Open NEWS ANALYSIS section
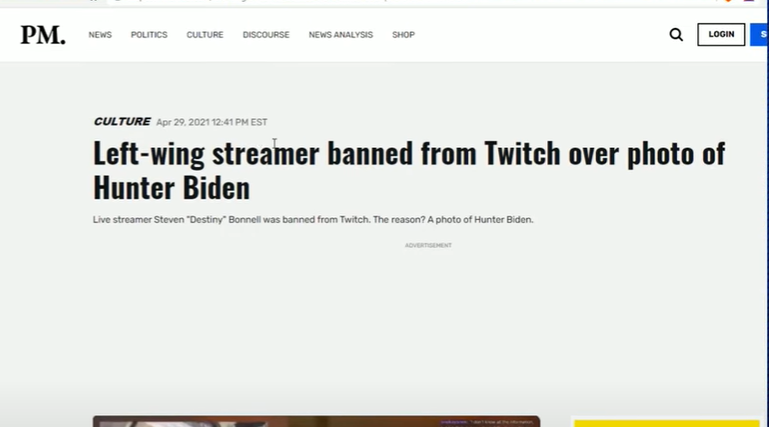Viewport: 769px width, 427px height. 341,35
